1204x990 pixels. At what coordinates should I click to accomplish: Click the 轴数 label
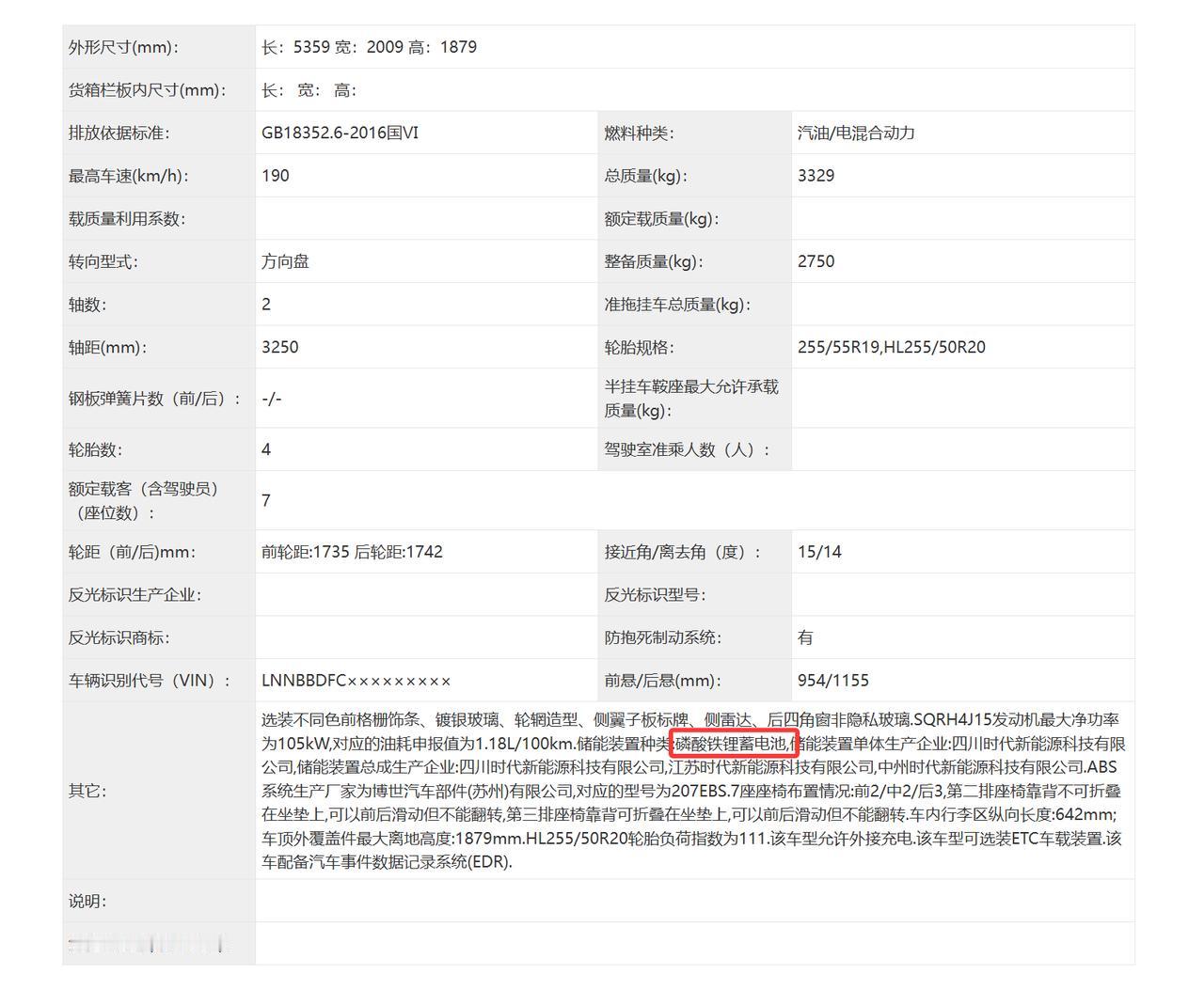[87, 305]
